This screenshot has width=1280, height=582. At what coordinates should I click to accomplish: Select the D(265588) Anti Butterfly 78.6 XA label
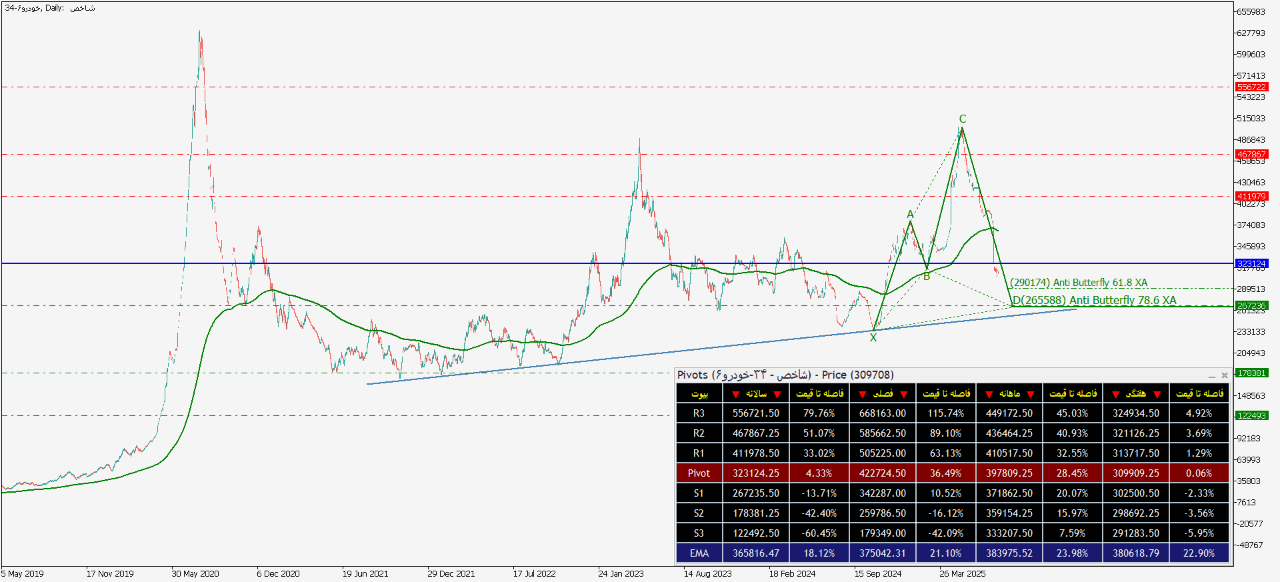[1094, 300]
